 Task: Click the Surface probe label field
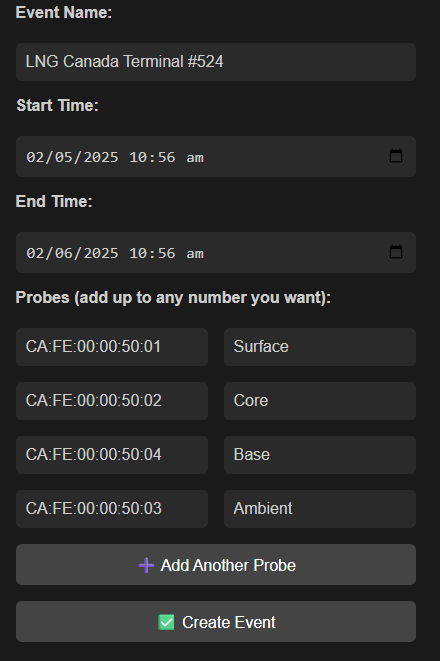coord(320,347)
